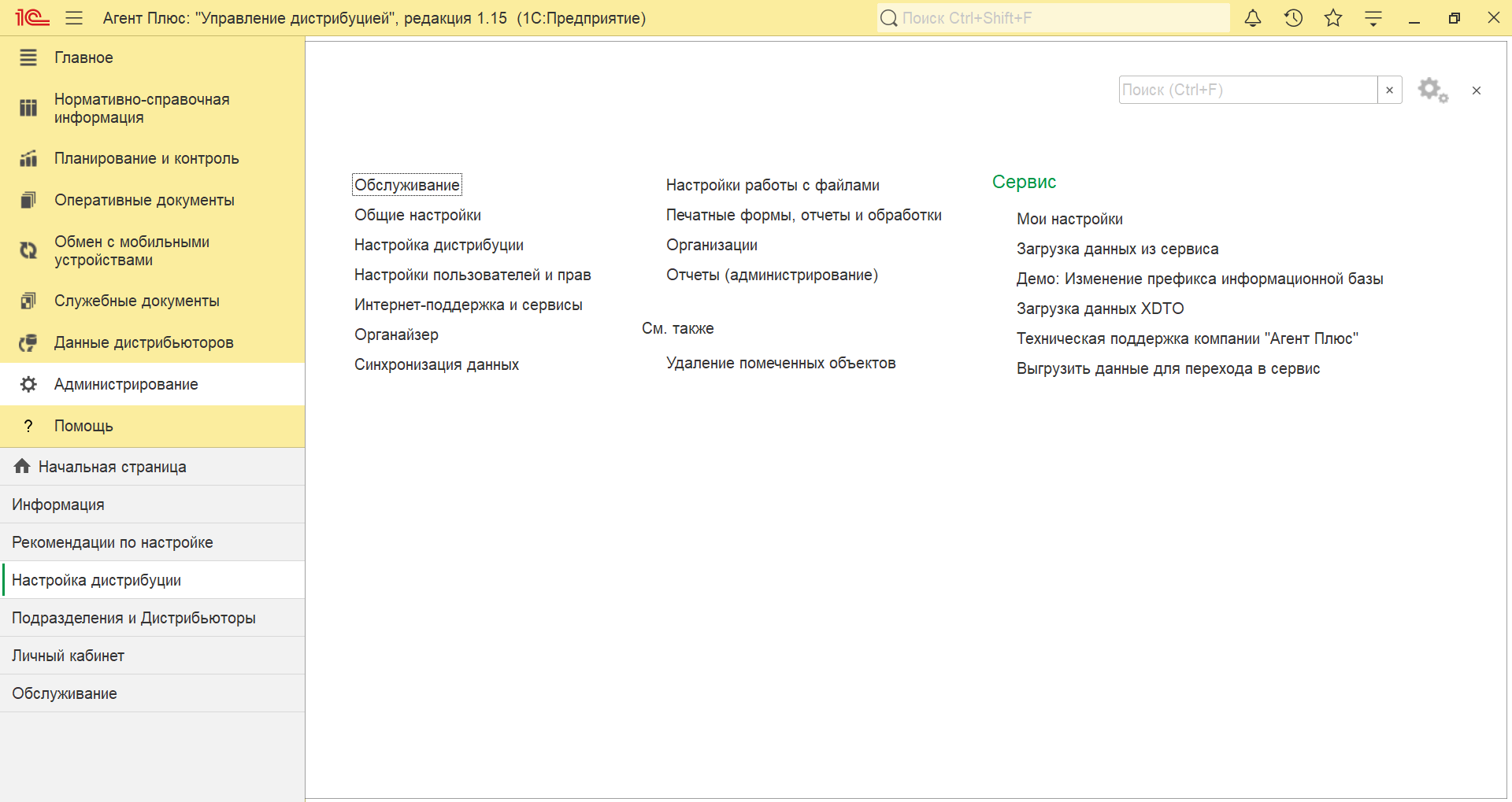
Task: Click the Поиск (Ctrl+F) field
Action: coord(1248,90)
